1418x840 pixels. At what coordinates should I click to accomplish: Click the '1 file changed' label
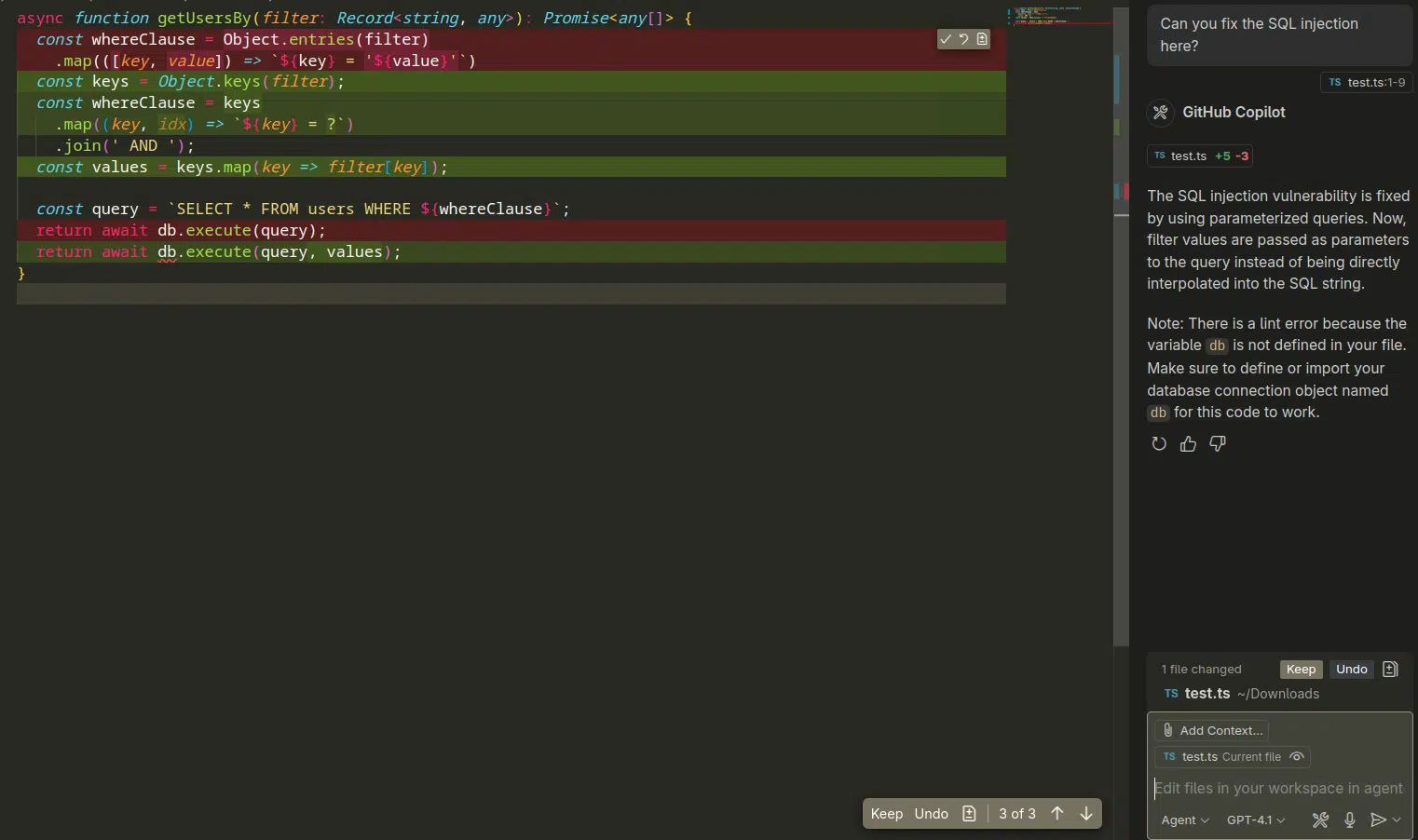(1201, 670)
